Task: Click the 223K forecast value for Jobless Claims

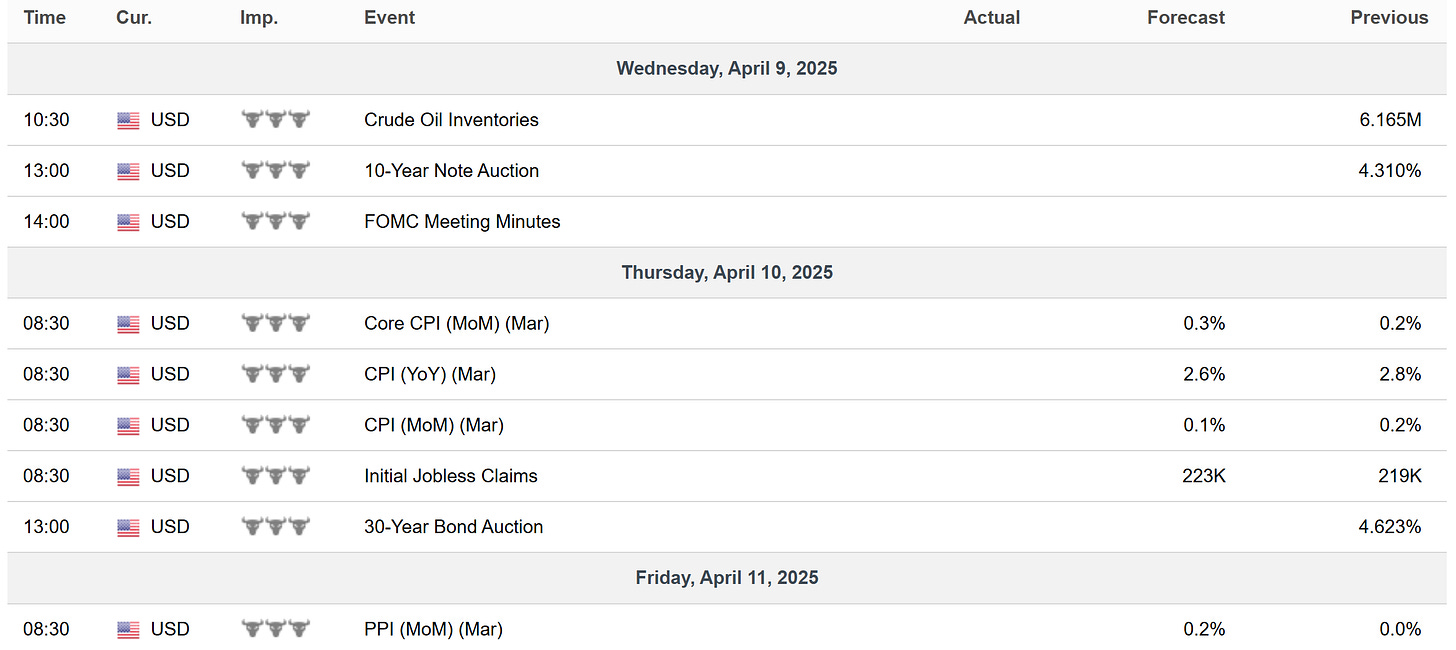Action: [x=1204, y=476]
